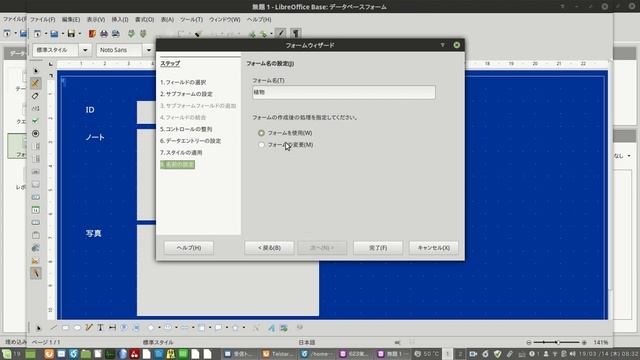The width and height of the screenshot is (640, 360).
Task: Select 'フォームを使用(W)' radio button
Action: [261, 133]
